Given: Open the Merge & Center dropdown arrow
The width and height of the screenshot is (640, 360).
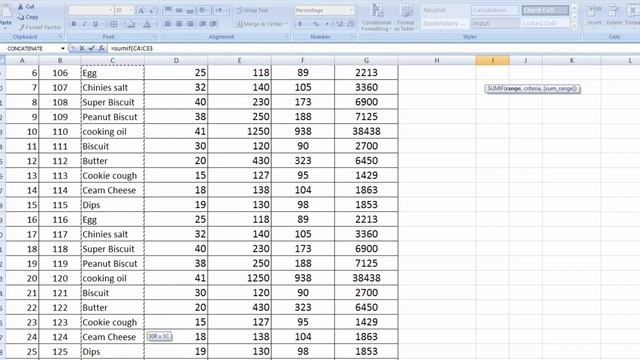Looking at the screenshot, I should (286, 24).
